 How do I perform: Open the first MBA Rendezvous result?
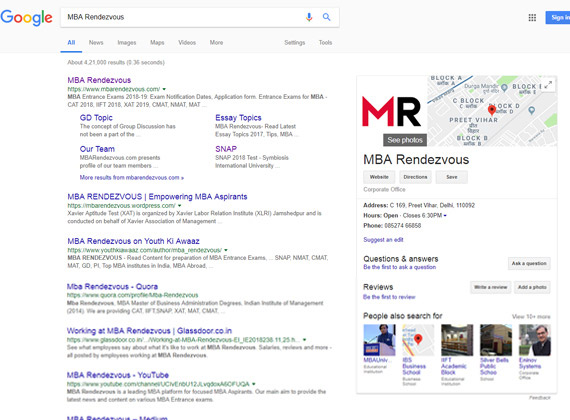pyautogui.click(x=99, y=80)
